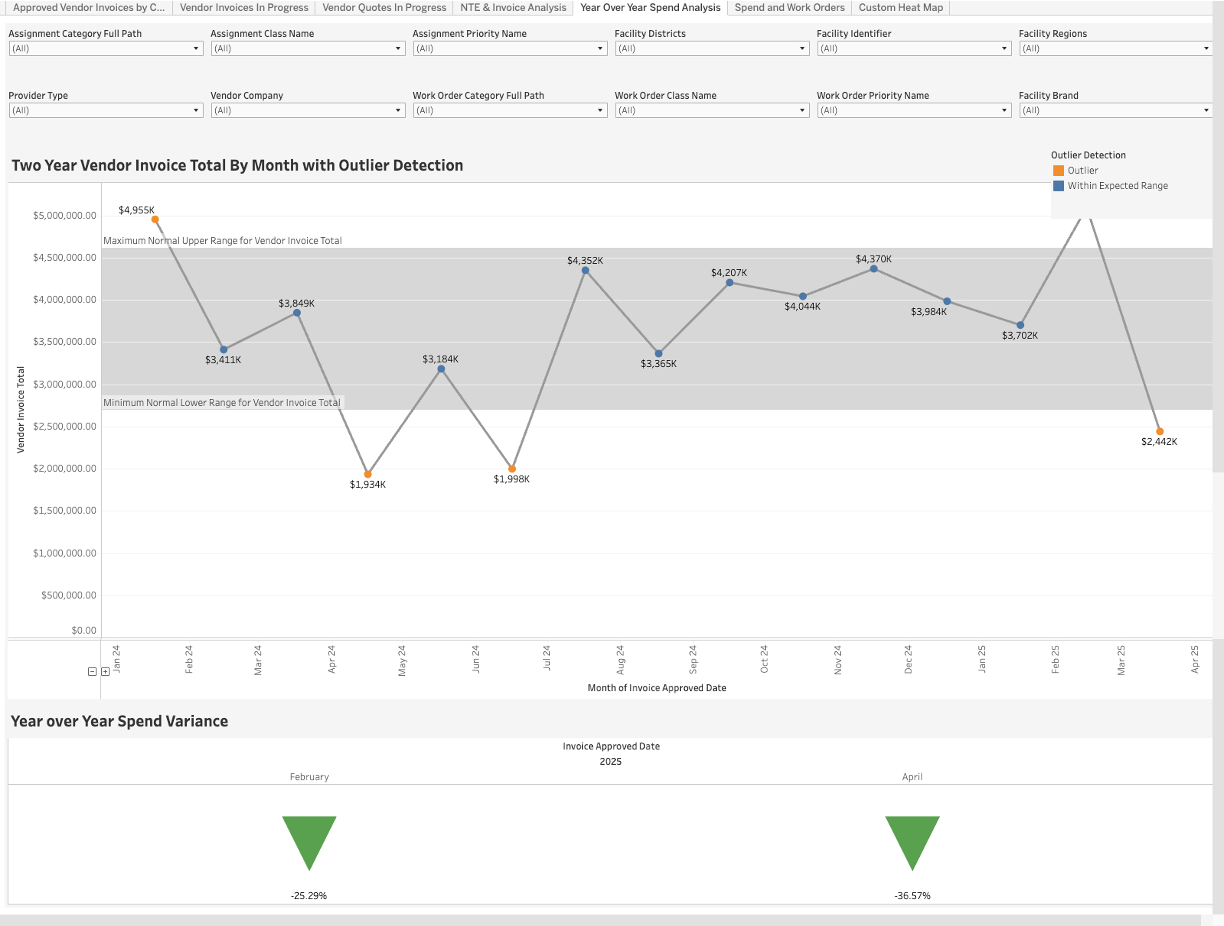The height and width of the screenshot is (926, 1224).
Task: Expand the Vendor Company filter dropdown
Action: (307, 110)
